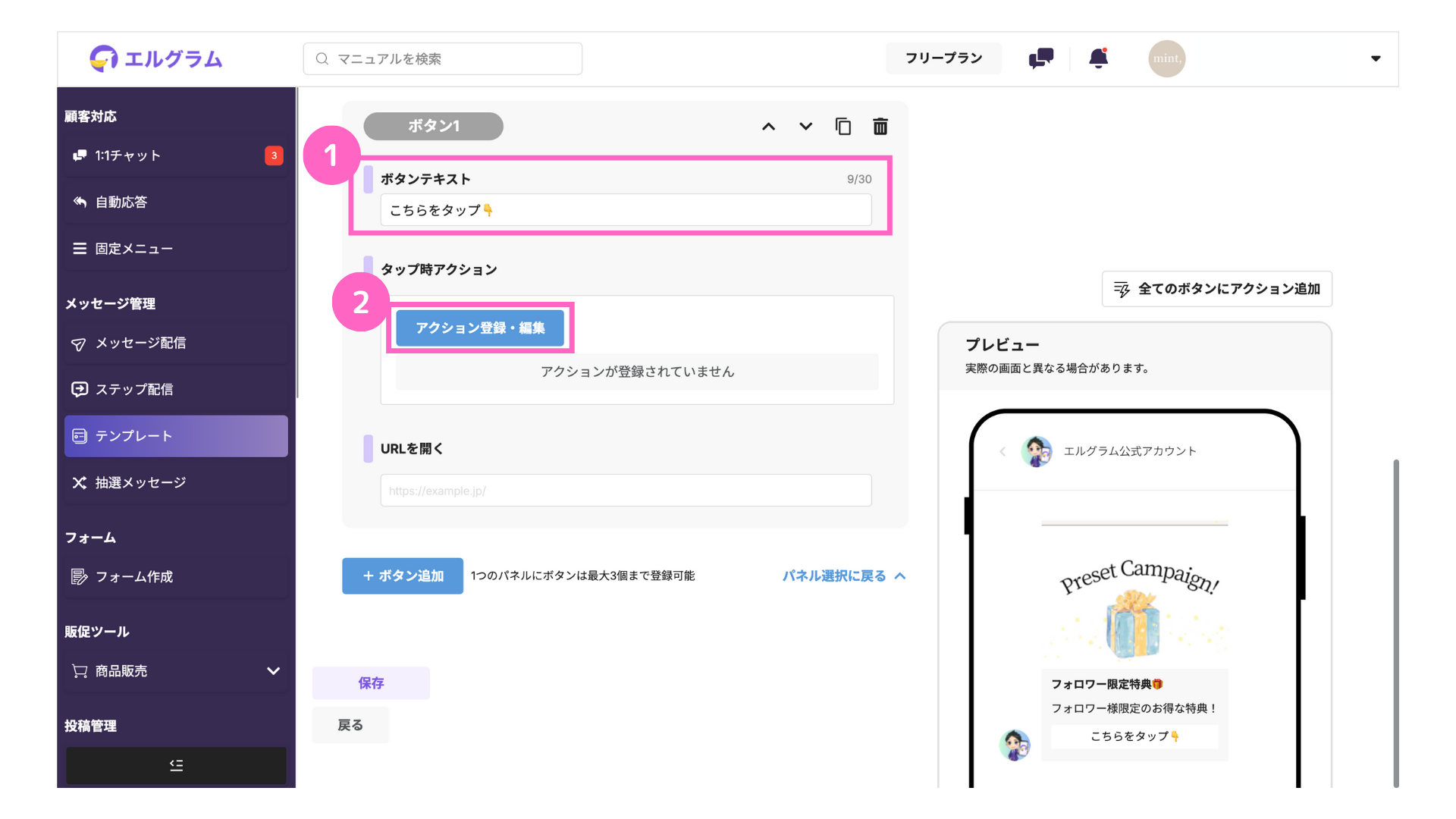Image resolution: width=1456 pixels, height=819 pixels.
Task: Click the URLを開く input field
Action: (x=626, y=491)
